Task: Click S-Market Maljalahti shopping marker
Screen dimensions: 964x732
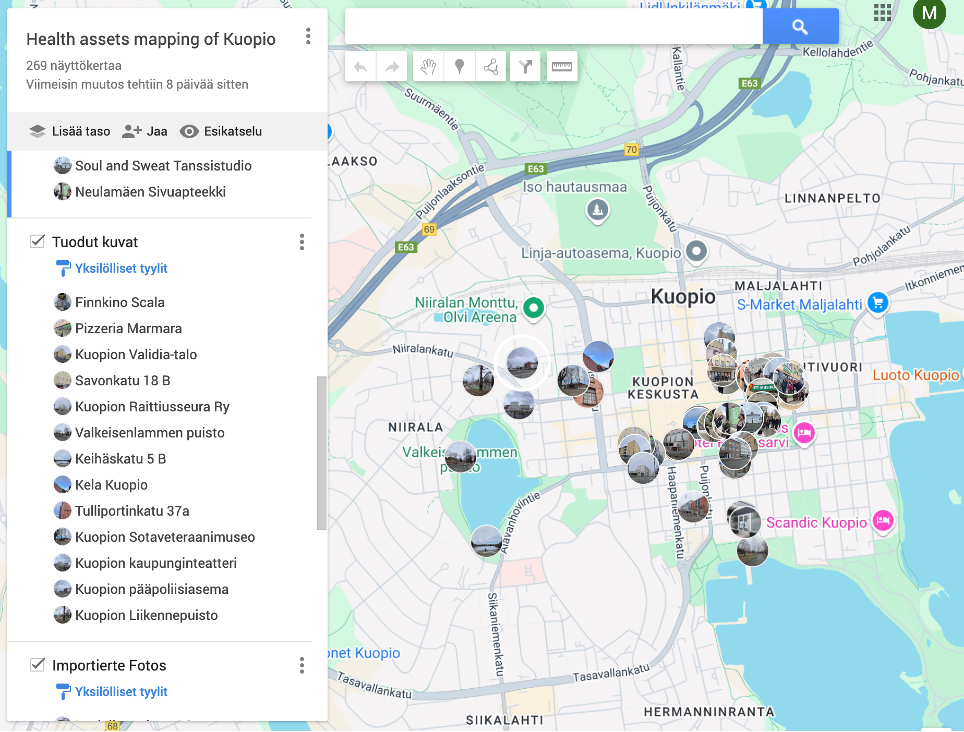Action: pyautogui.click(x=878, y=303)
